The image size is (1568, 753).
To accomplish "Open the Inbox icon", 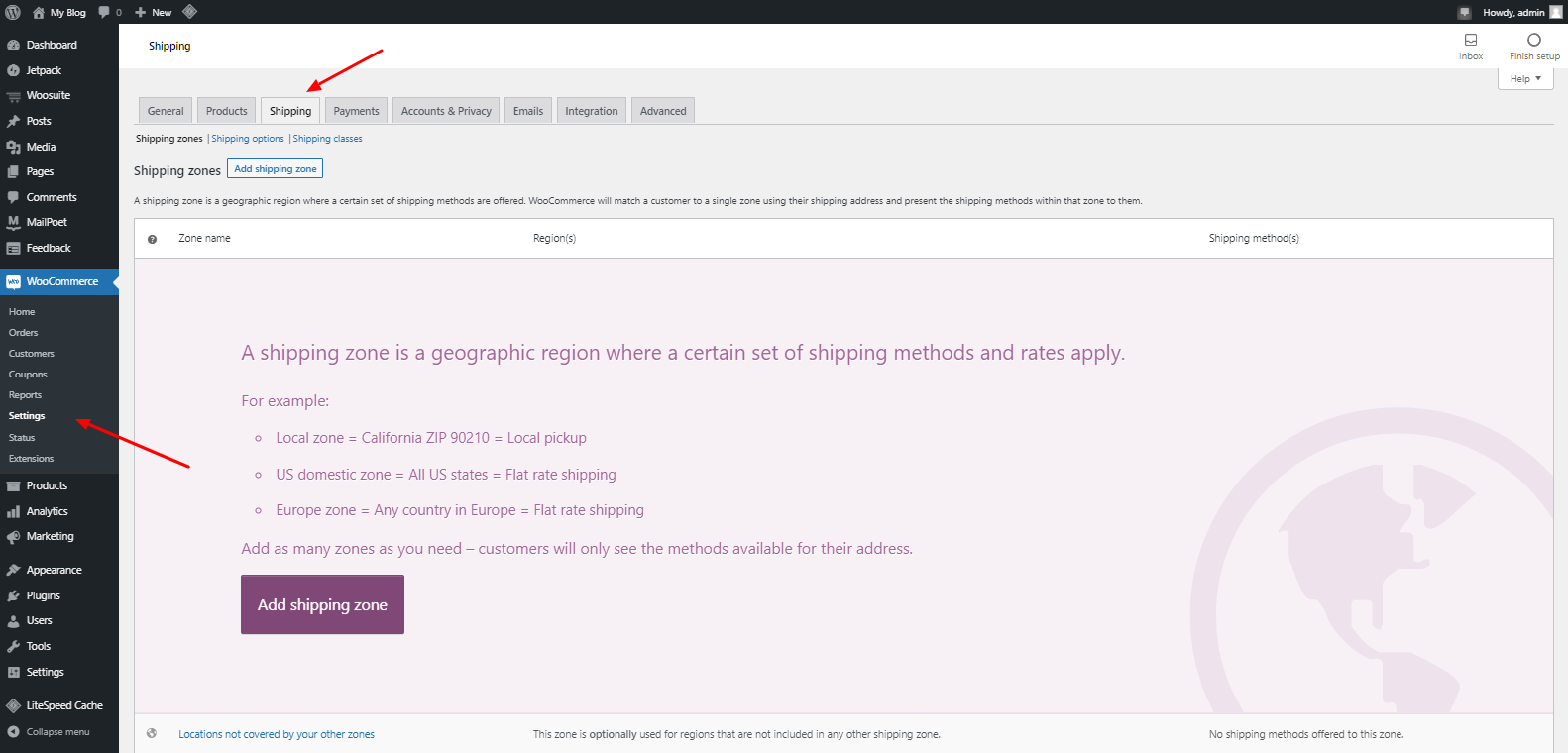I will [1471, 40].
